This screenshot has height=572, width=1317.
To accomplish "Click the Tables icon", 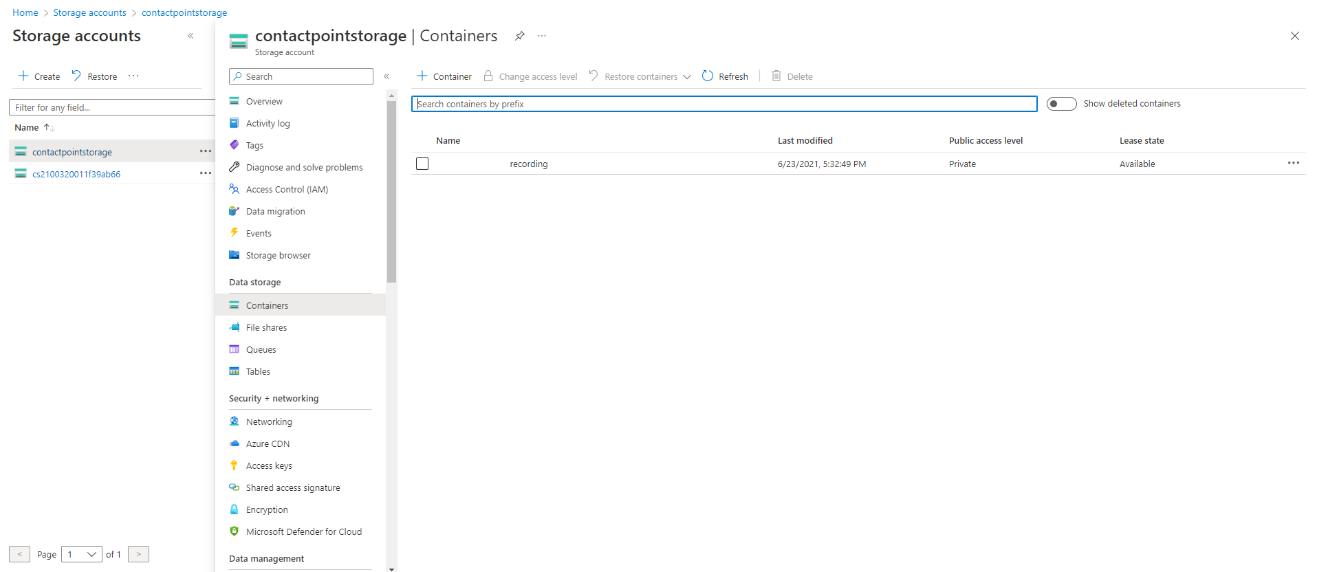I will [234, 372].
